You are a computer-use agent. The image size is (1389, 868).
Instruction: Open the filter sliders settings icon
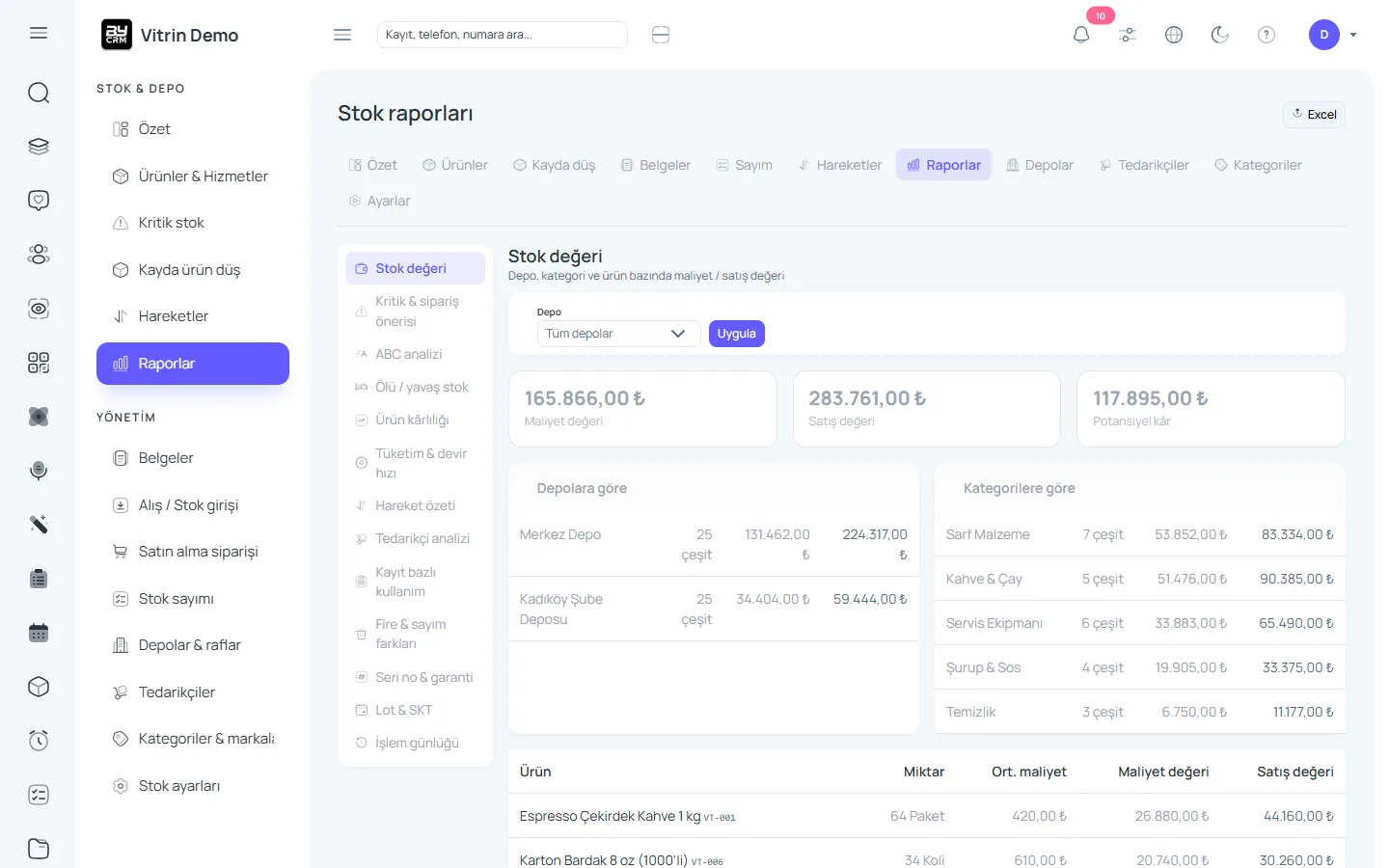pyautogui.click(x=1128, y=35)
